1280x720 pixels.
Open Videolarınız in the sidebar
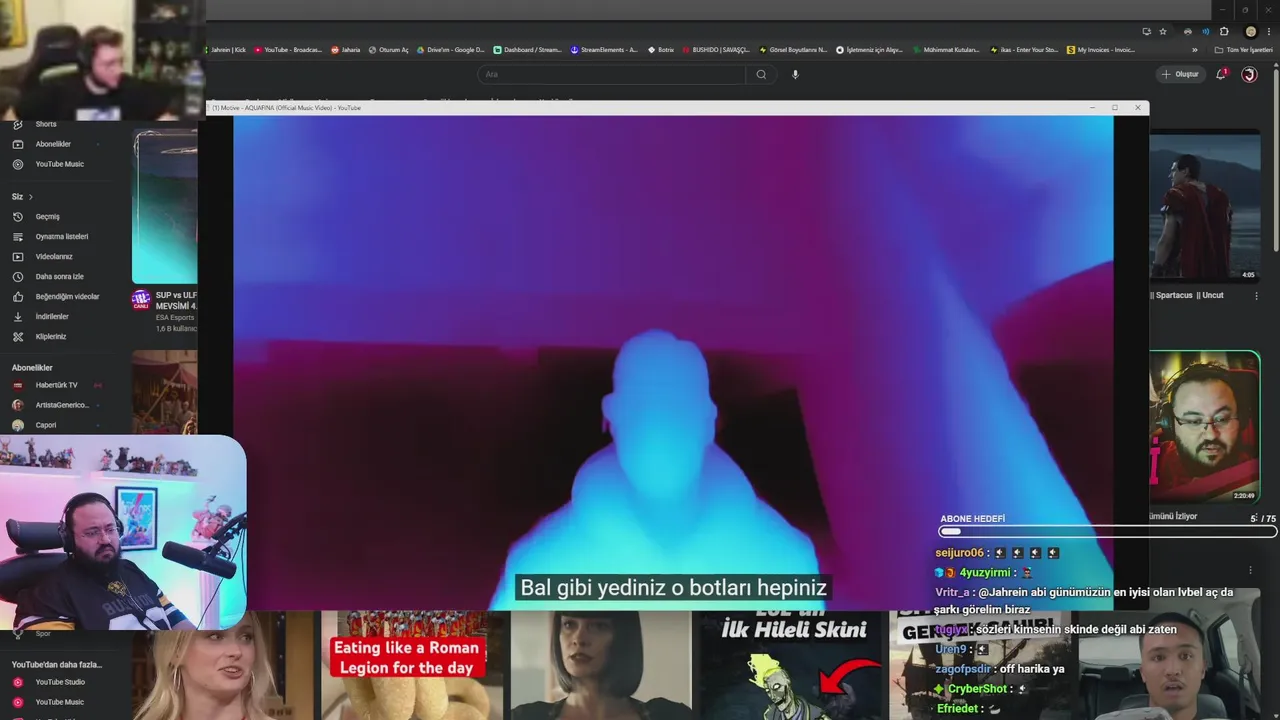(54, 257)
